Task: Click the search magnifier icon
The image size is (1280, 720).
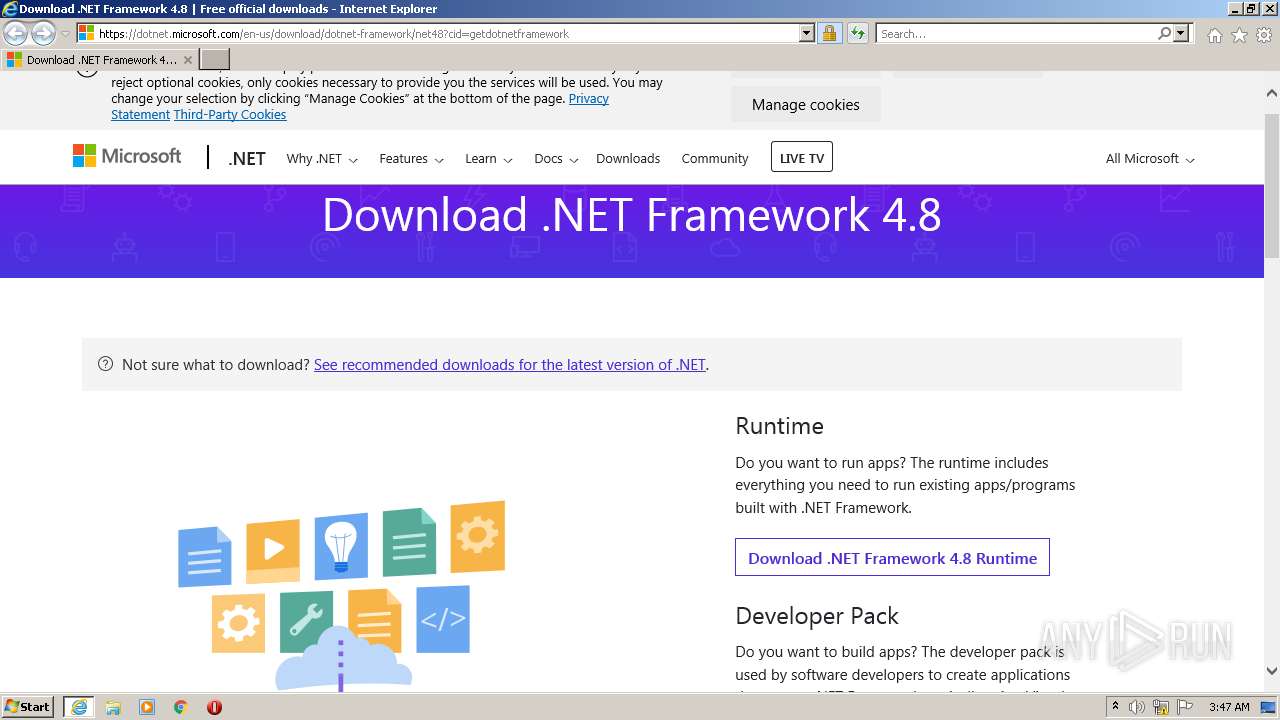Action: pos(1164,33)
